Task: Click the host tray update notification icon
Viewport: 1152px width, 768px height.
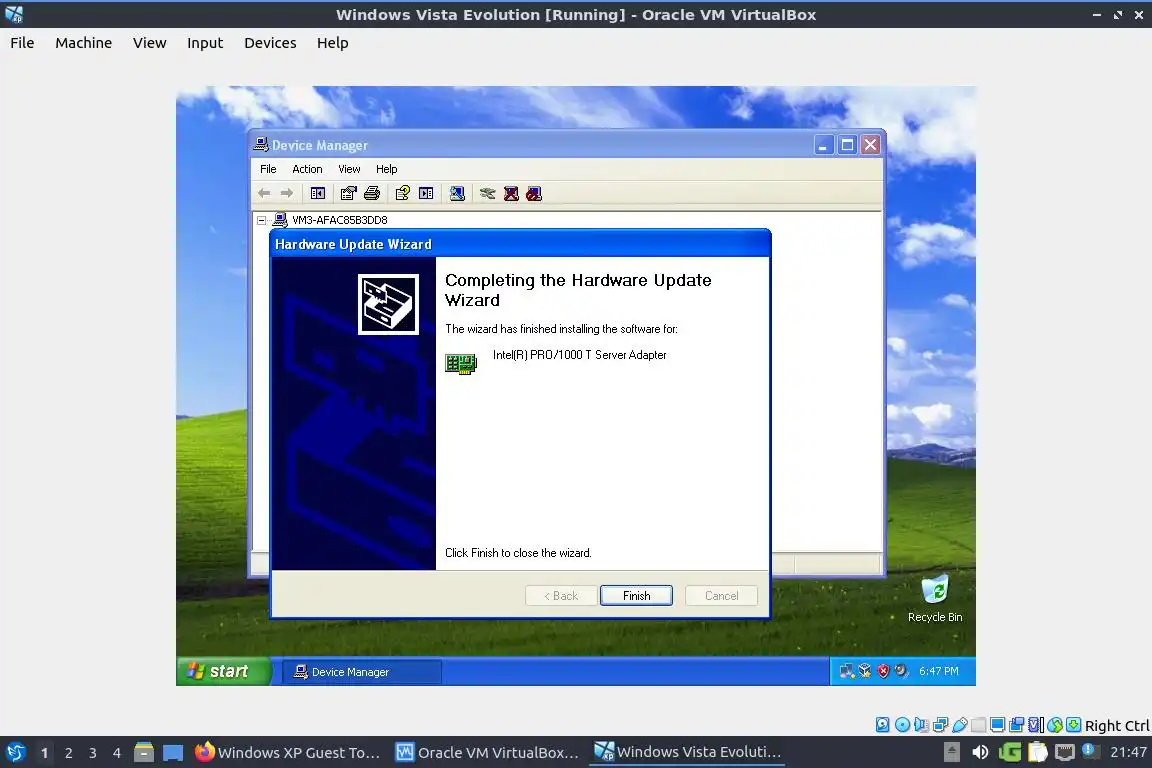Action: tap(1090, 752)
